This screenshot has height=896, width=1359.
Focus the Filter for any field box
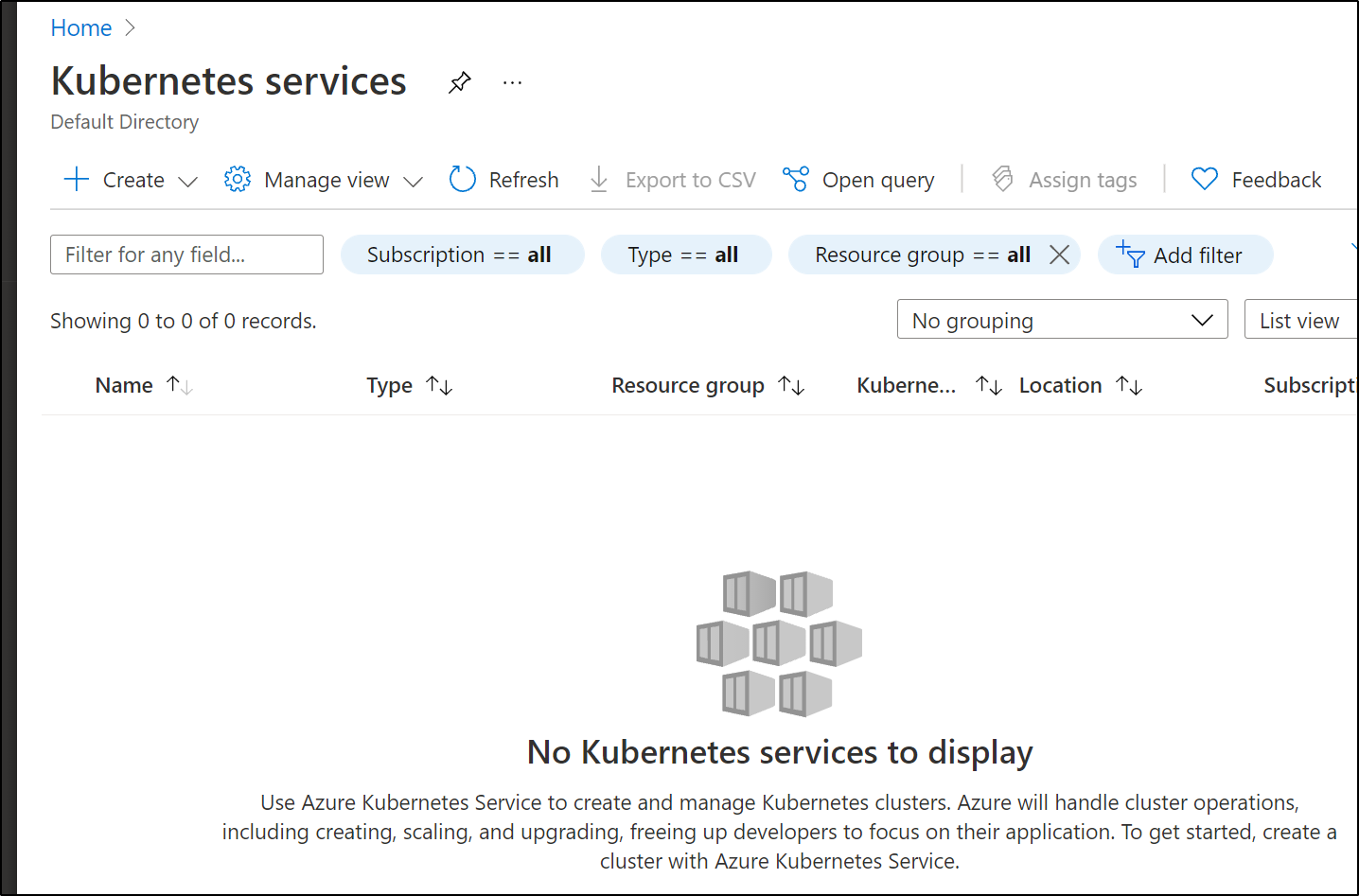[x=186, y=255]
